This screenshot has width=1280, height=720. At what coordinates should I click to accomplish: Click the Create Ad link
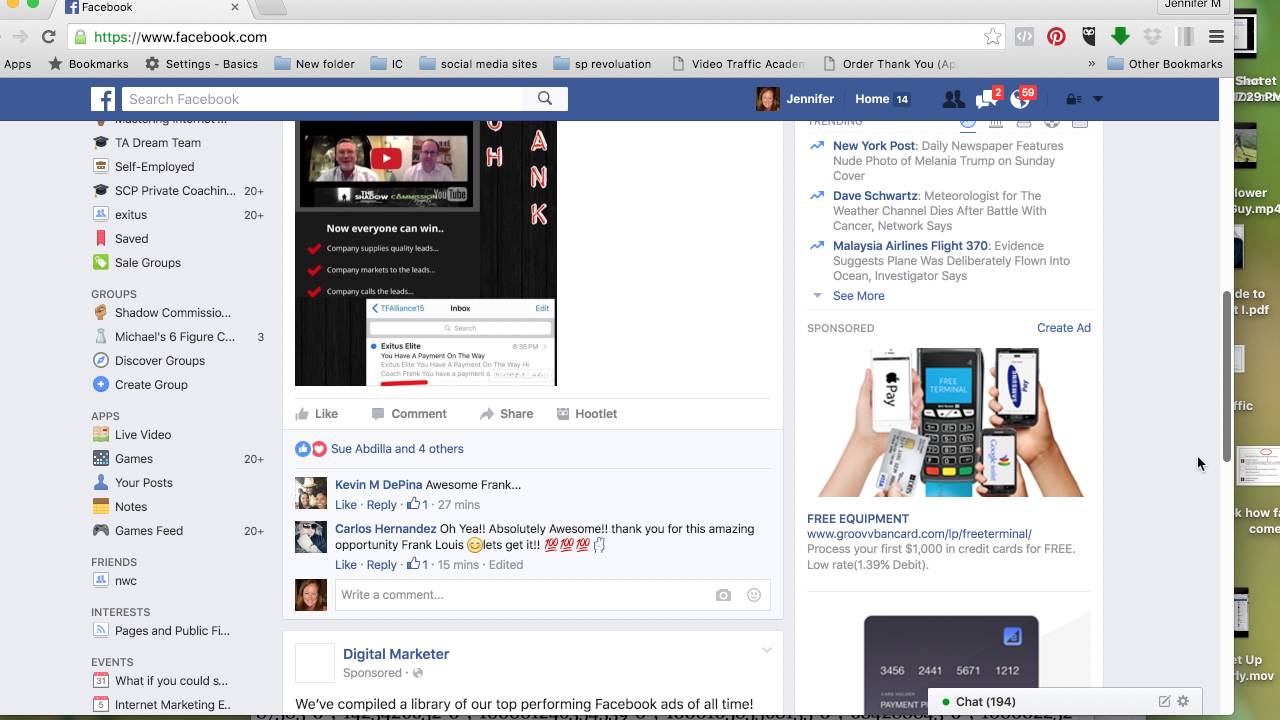point(1063,327)
